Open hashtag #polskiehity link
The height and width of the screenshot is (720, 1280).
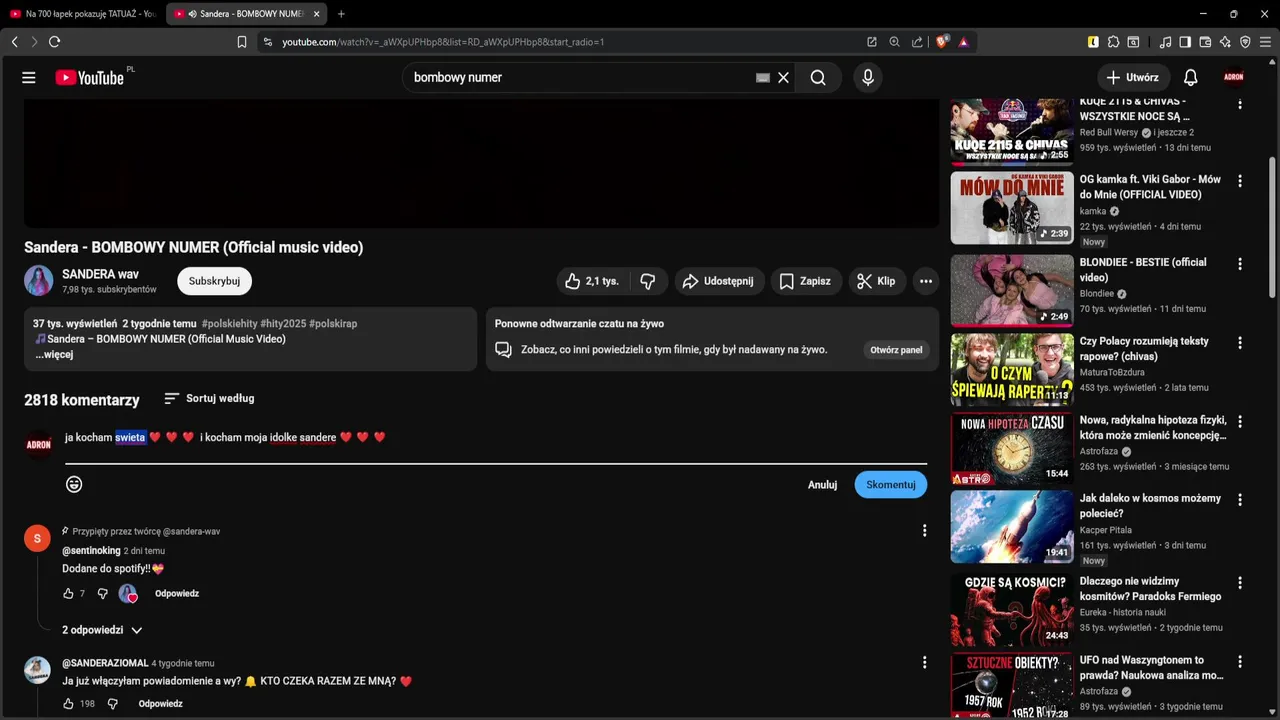tap(229, 324)
